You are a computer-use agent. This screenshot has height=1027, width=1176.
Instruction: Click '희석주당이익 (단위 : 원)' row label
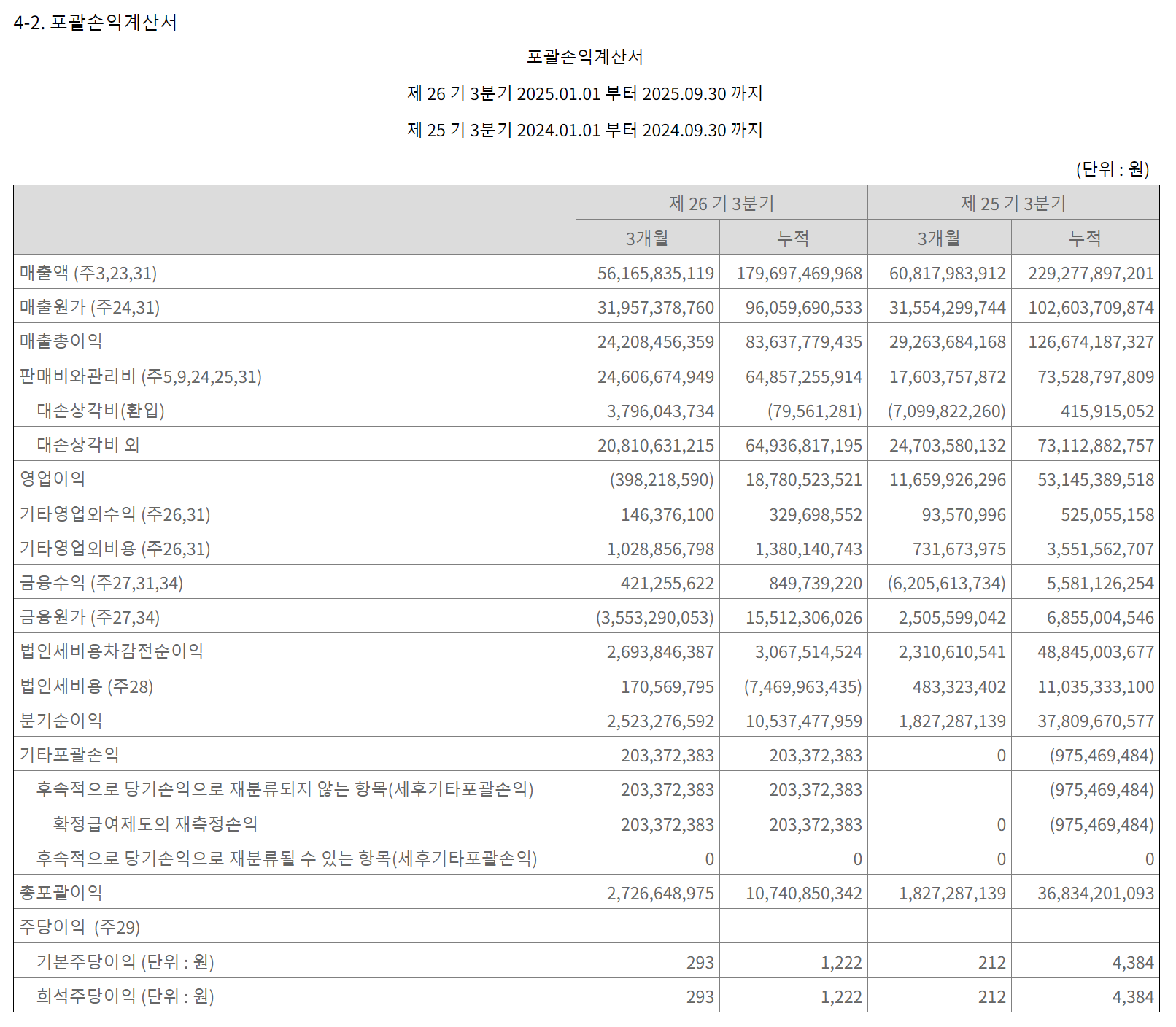tap(125, 996)
